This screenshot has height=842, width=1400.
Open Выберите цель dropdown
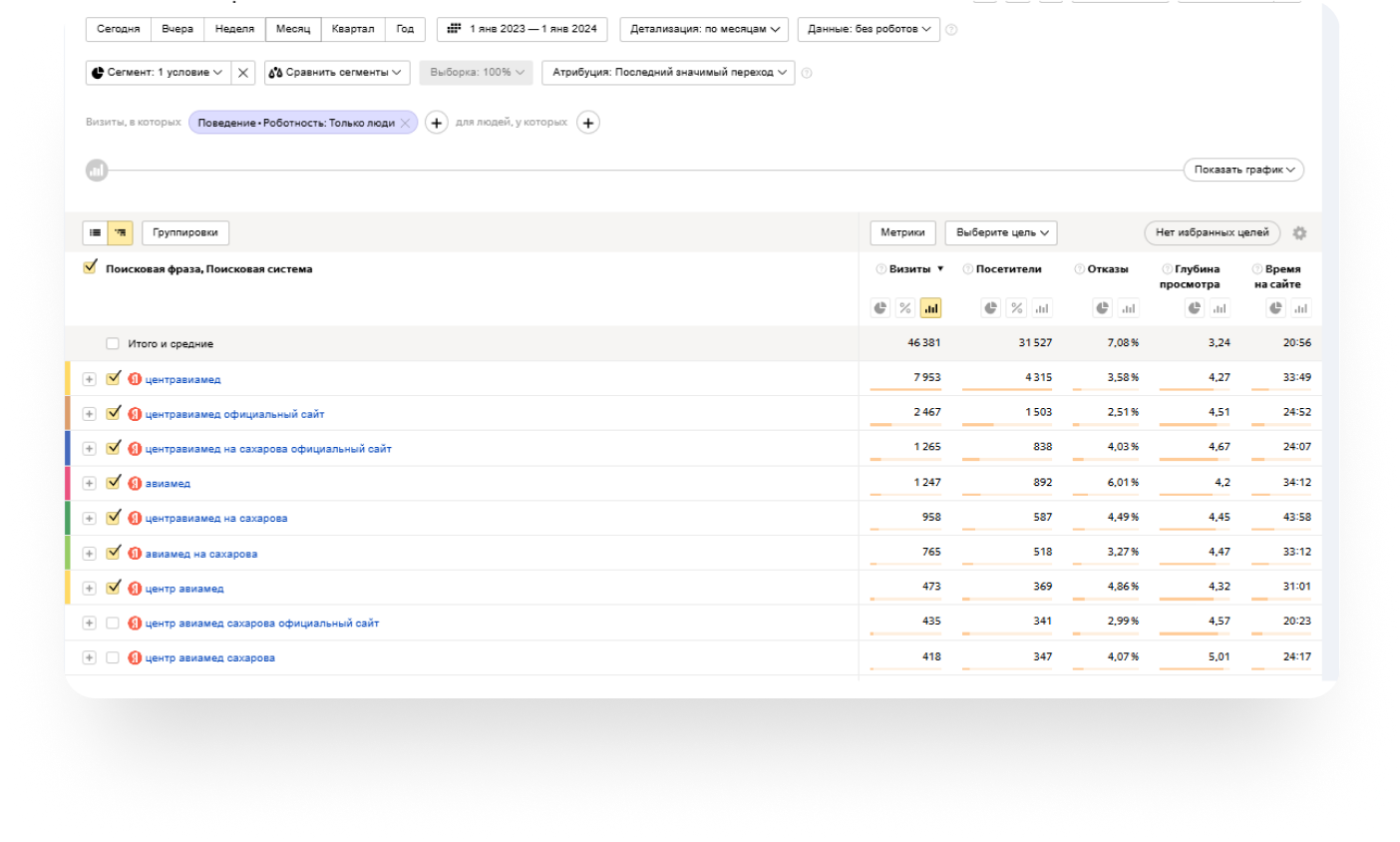pyautogui.click(x=1001, y=232)
